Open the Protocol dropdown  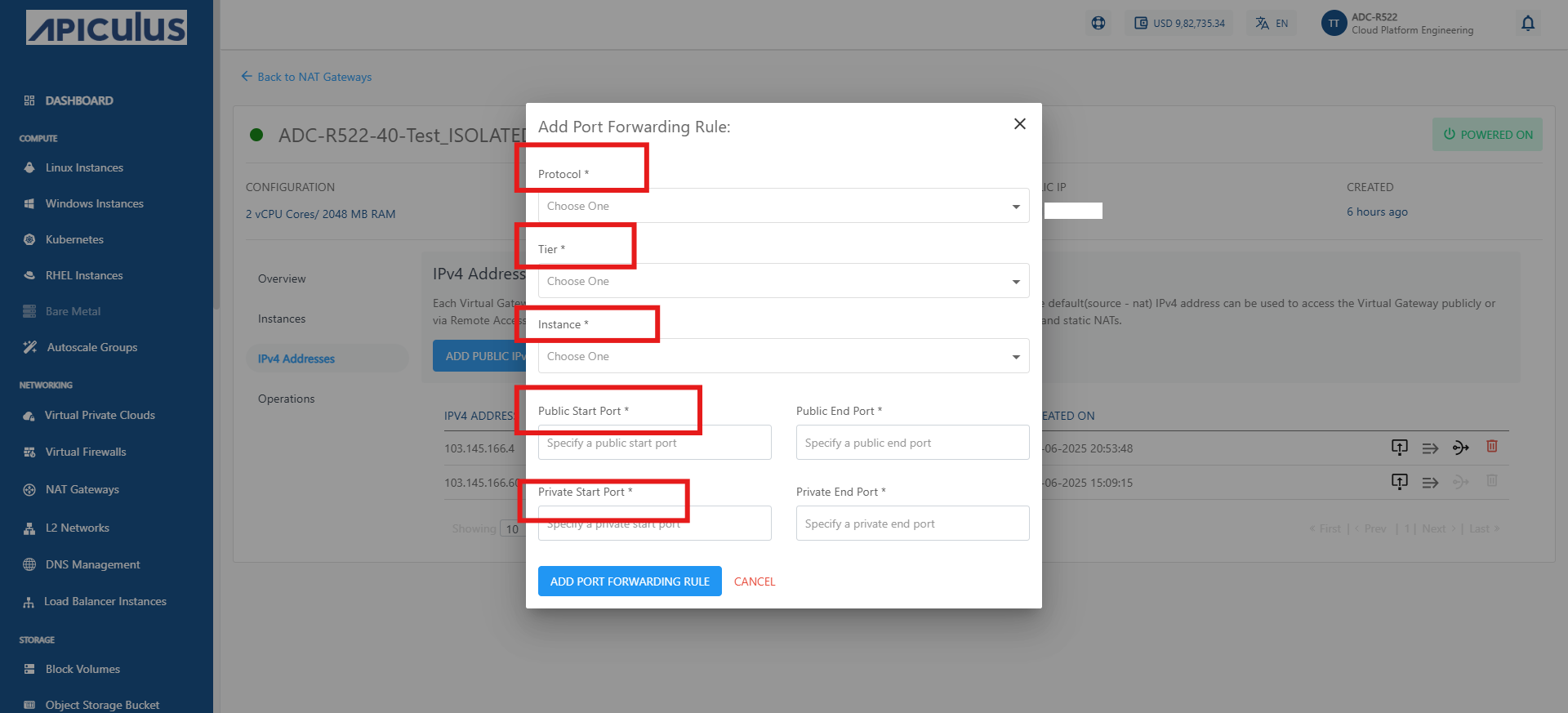[783, 206]
